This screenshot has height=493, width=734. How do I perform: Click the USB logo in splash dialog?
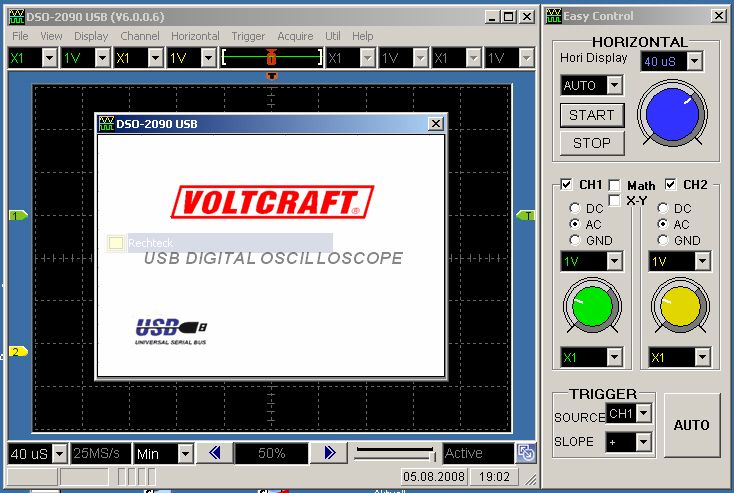171,331
